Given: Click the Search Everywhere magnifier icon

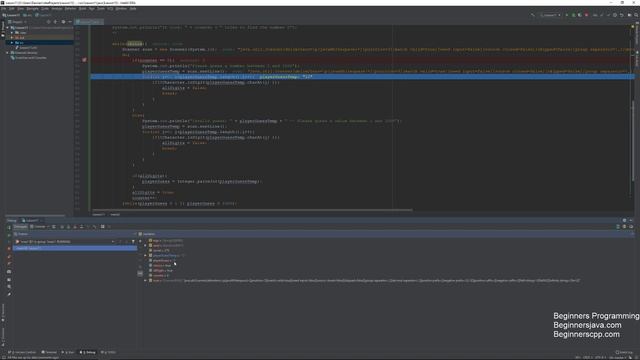Looking at the screenshot, I should pos(636,15).
